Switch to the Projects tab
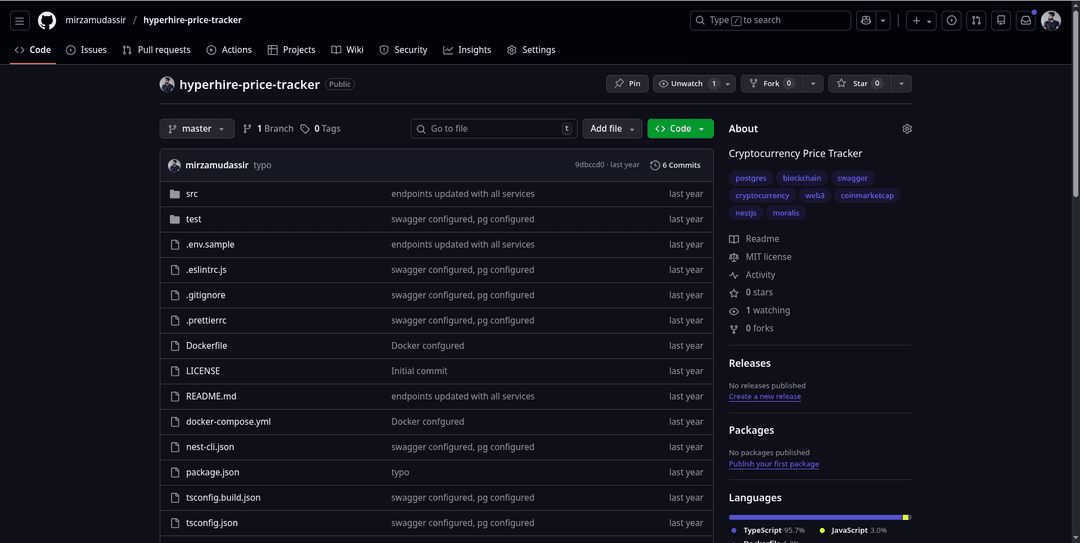The width and height of the screenshot is (1080, 543). tap(291, 50)
